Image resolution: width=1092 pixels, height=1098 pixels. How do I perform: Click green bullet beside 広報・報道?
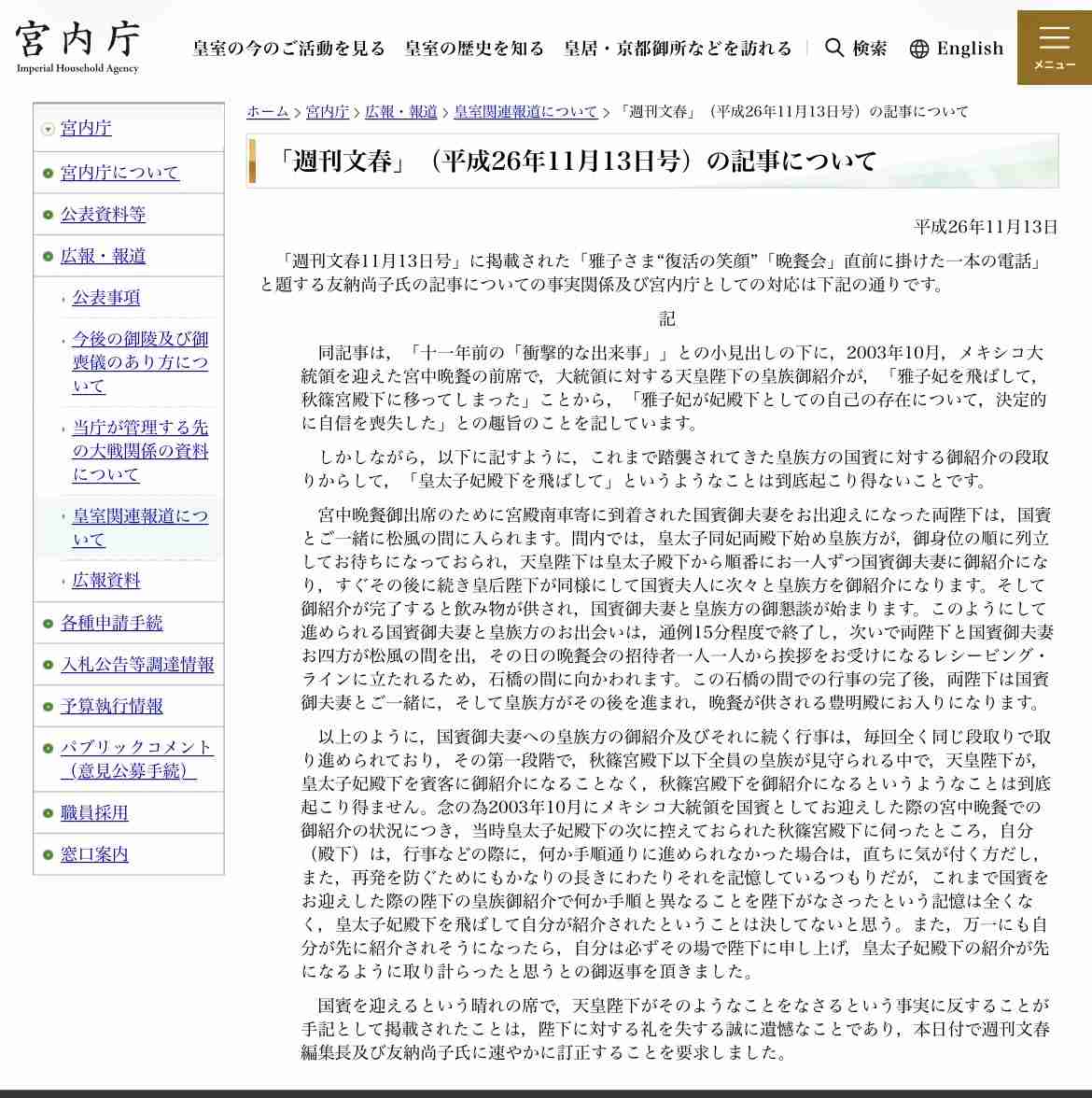pyautogui.click(x=48, y=256)
